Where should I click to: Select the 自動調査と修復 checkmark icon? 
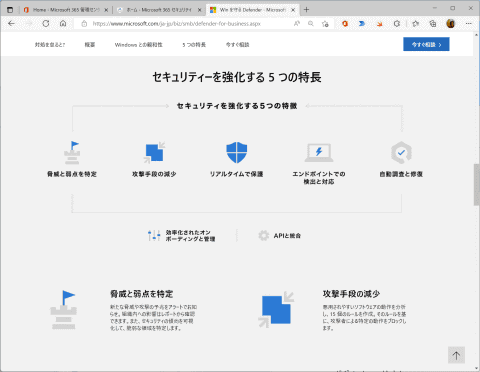click(401, 153)
